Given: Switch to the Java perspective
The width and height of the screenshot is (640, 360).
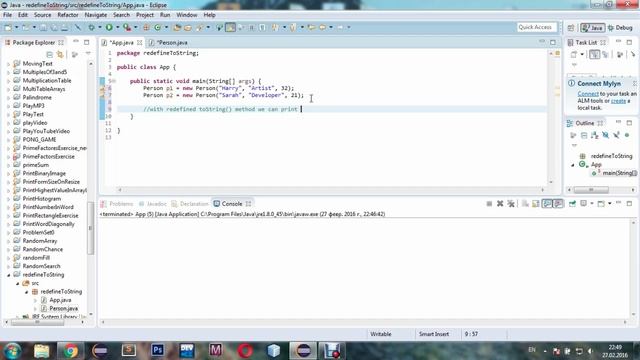Looking at the screenshot, I should coord(593,27).
